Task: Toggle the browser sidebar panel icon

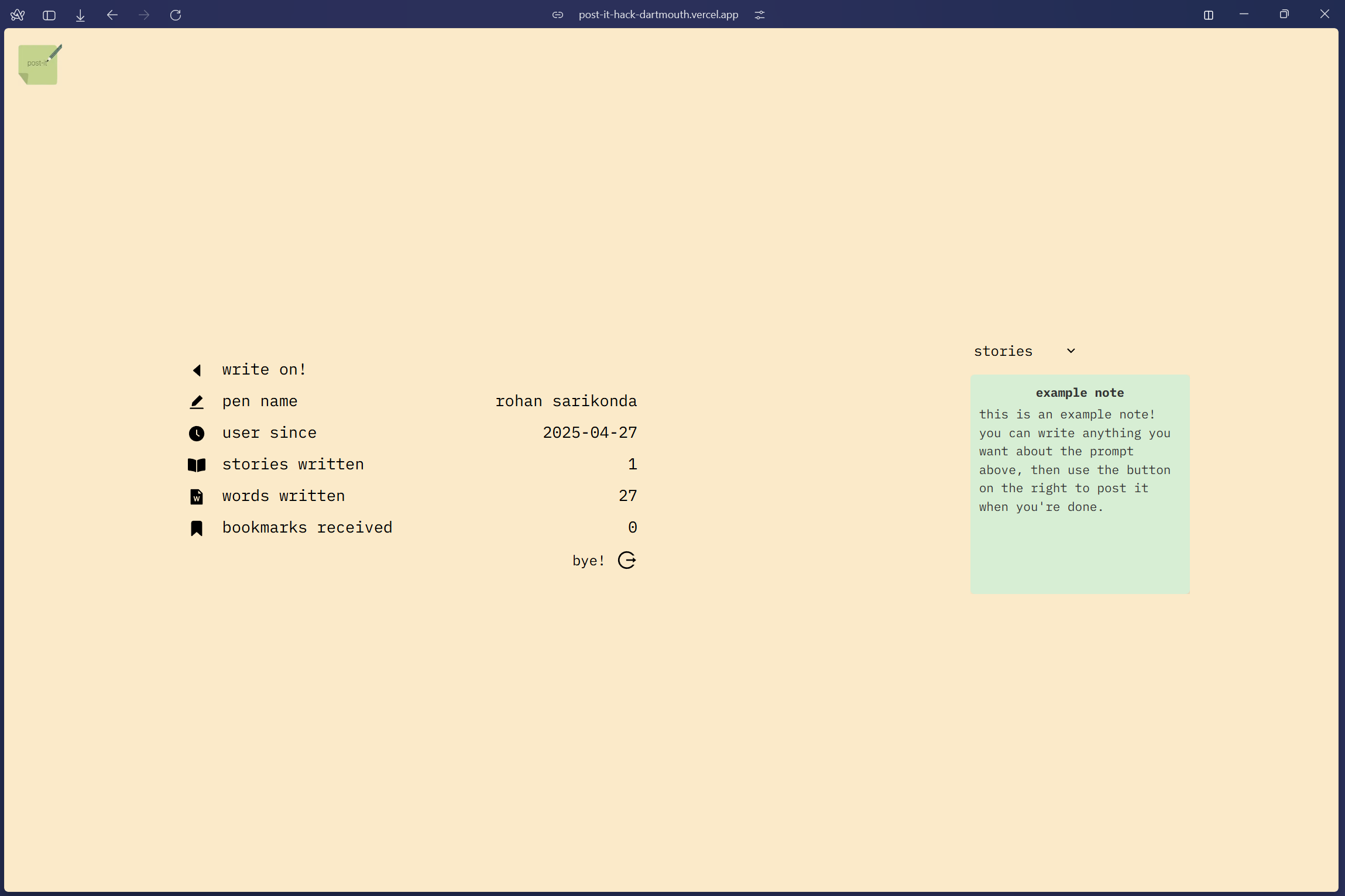Action: [x=49, y=15]
